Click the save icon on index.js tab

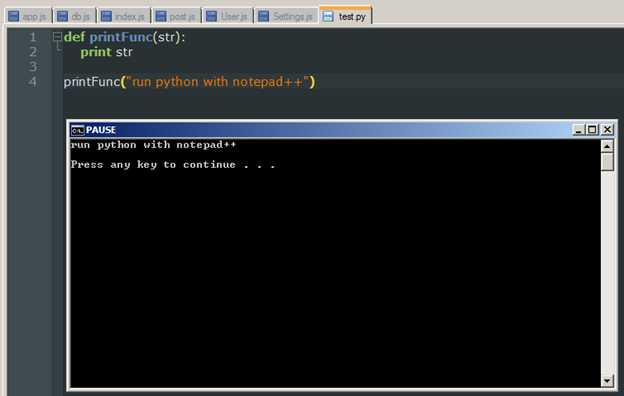pyautogui.click(x=106, y=16)
